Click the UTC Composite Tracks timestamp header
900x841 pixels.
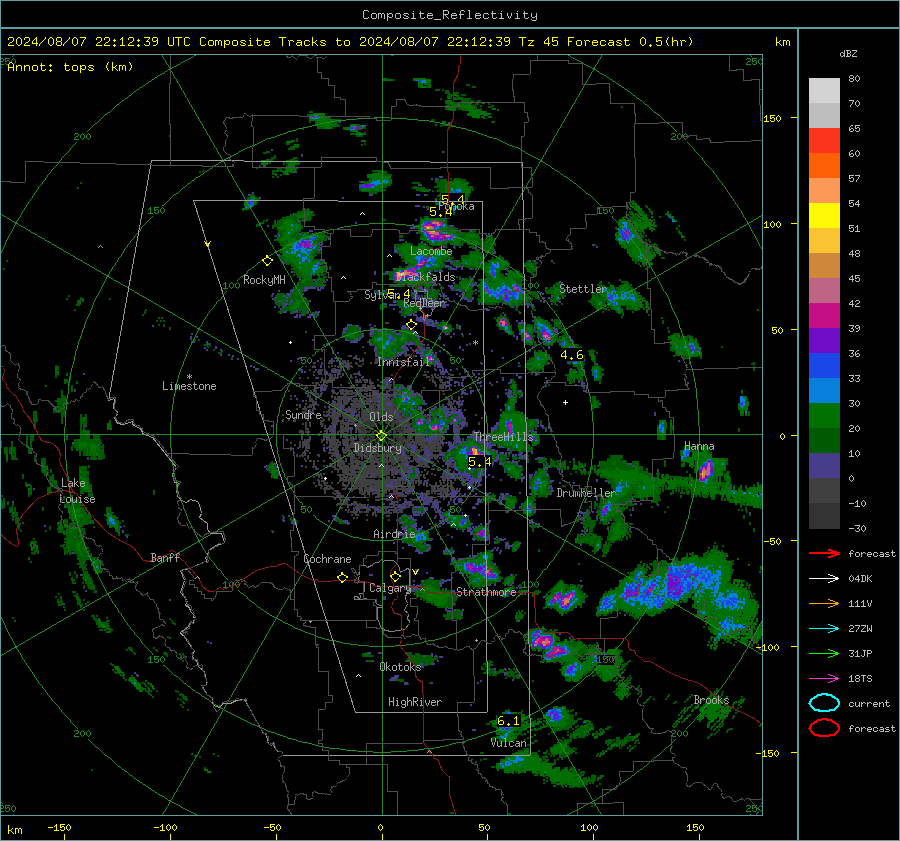350,42
